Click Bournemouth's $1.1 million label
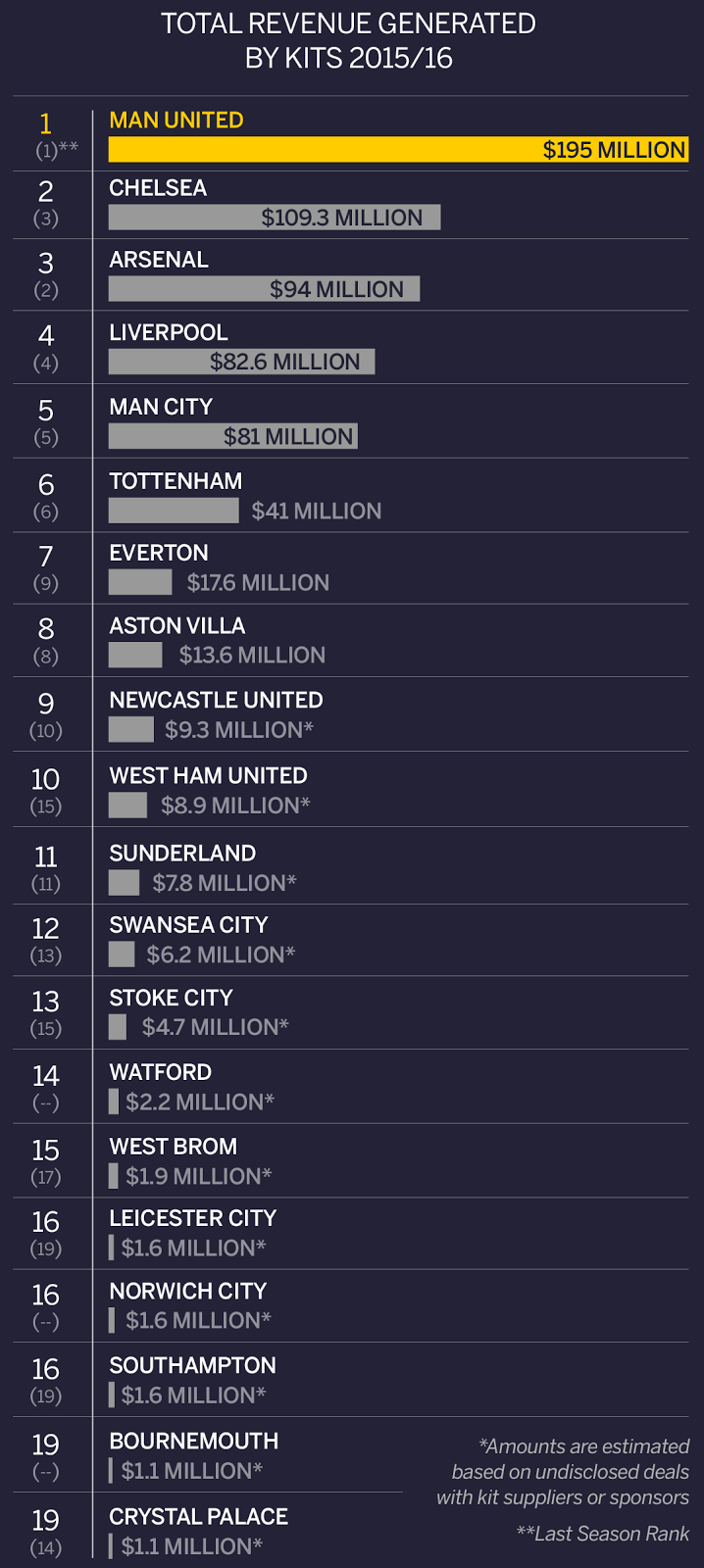 point(191,1471)
